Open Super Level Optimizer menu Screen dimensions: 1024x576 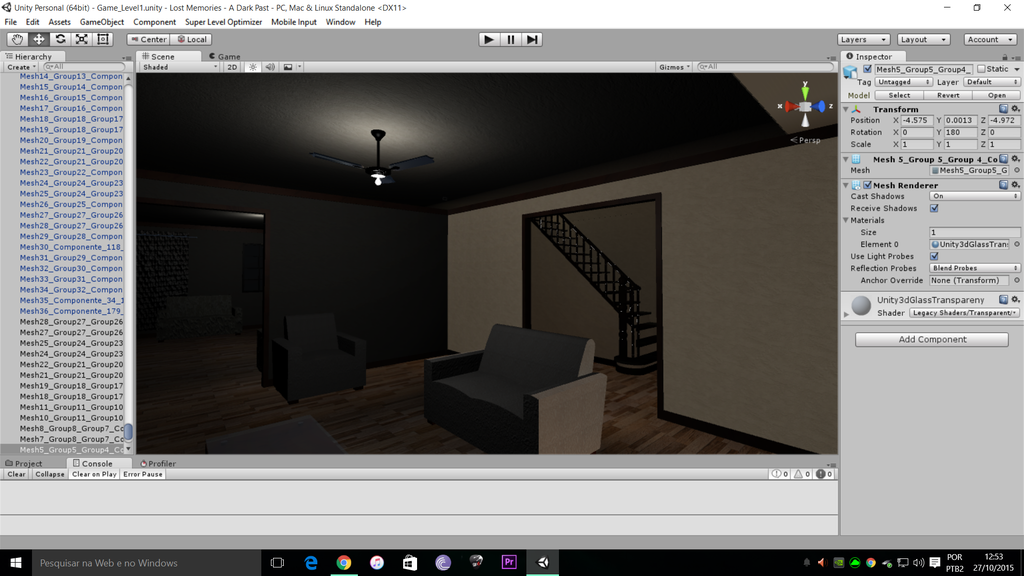pyautogui.click(x=223, y=22)
